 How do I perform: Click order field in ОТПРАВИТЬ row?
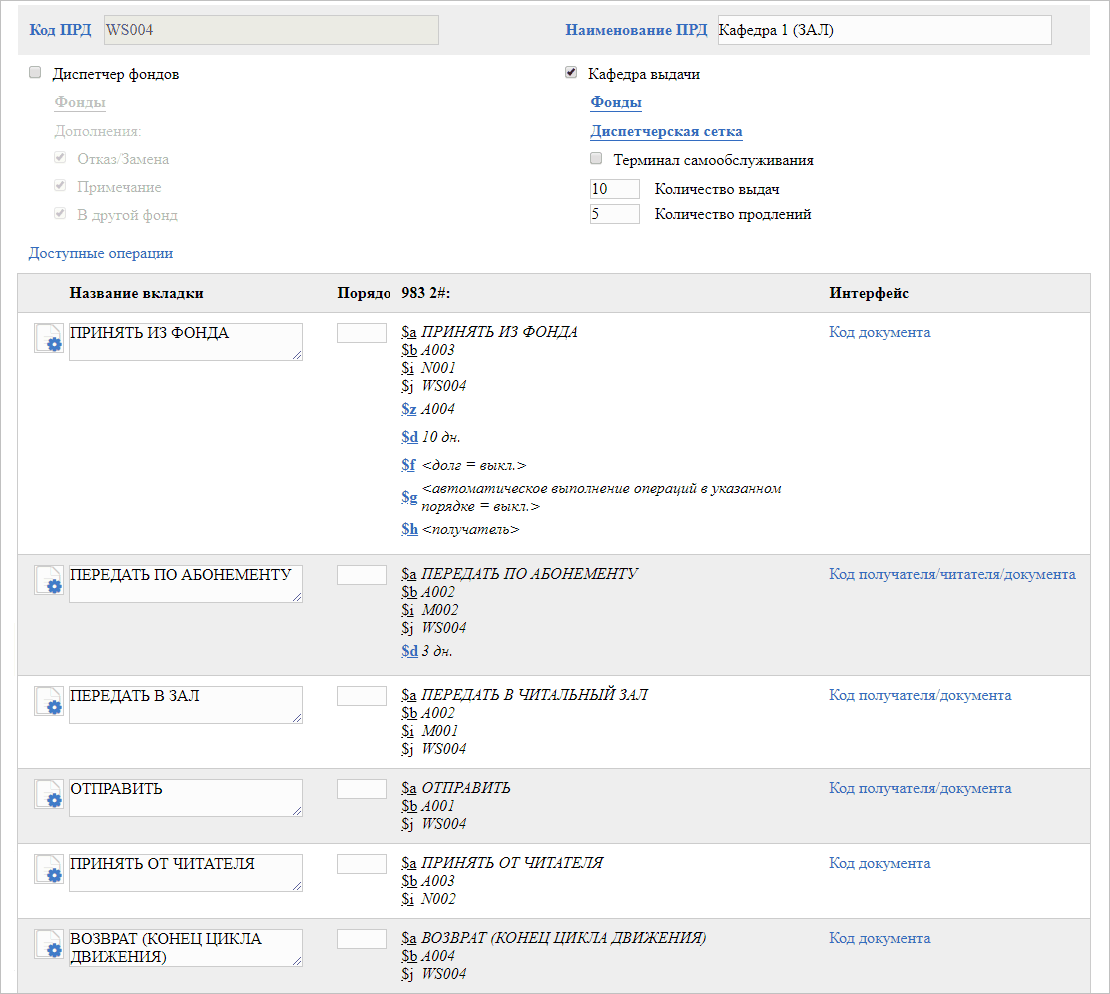(361, 789)
